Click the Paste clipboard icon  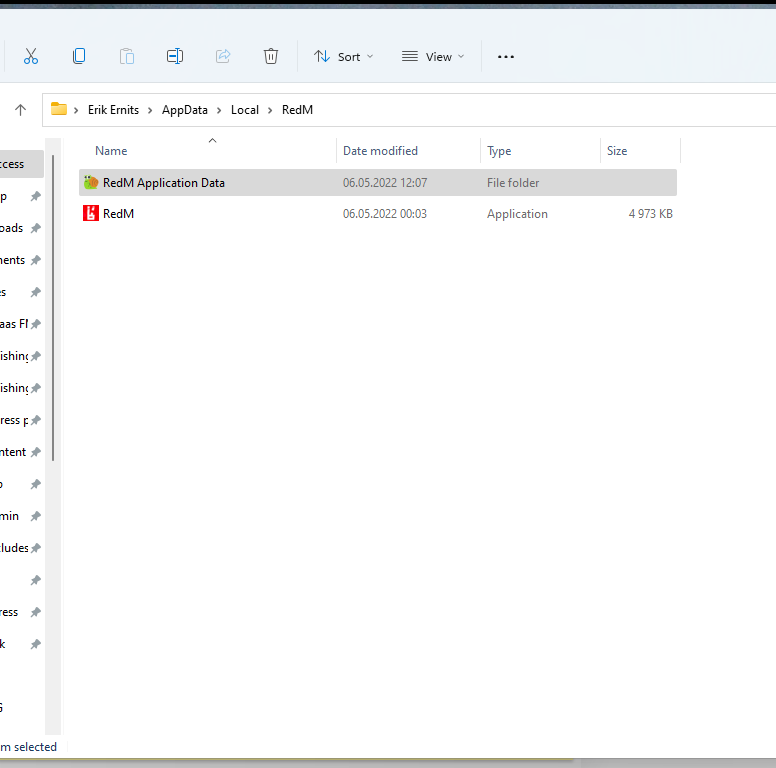click(x=127, y=56)
